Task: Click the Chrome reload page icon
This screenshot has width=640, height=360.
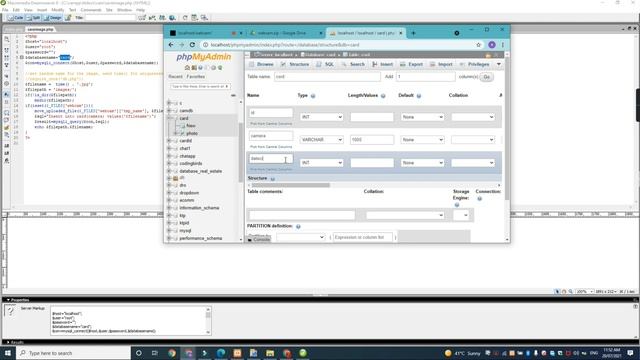Action: pos(192,45)
